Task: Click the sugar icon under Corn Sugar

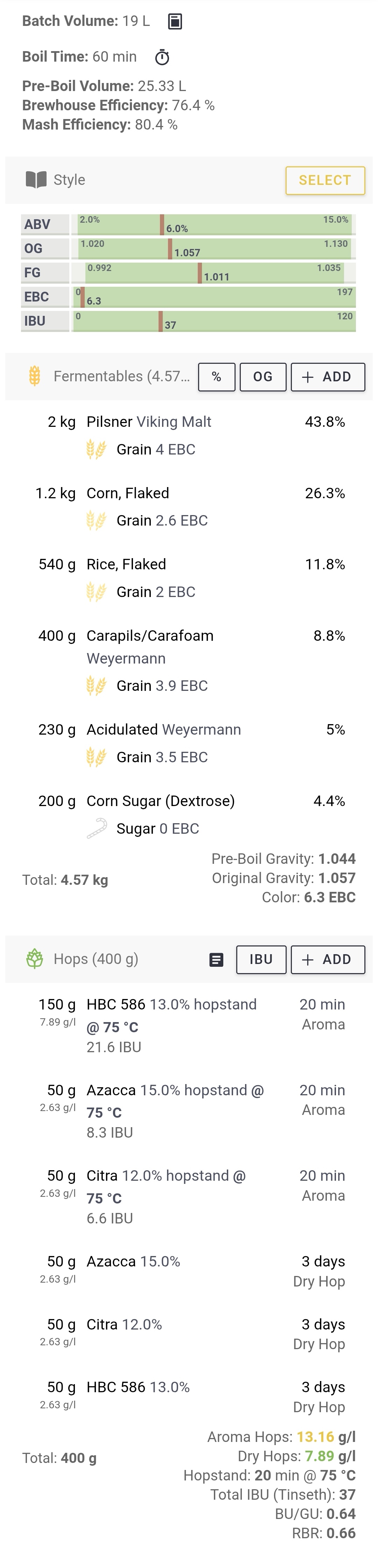Action: (x=96, y=828)
